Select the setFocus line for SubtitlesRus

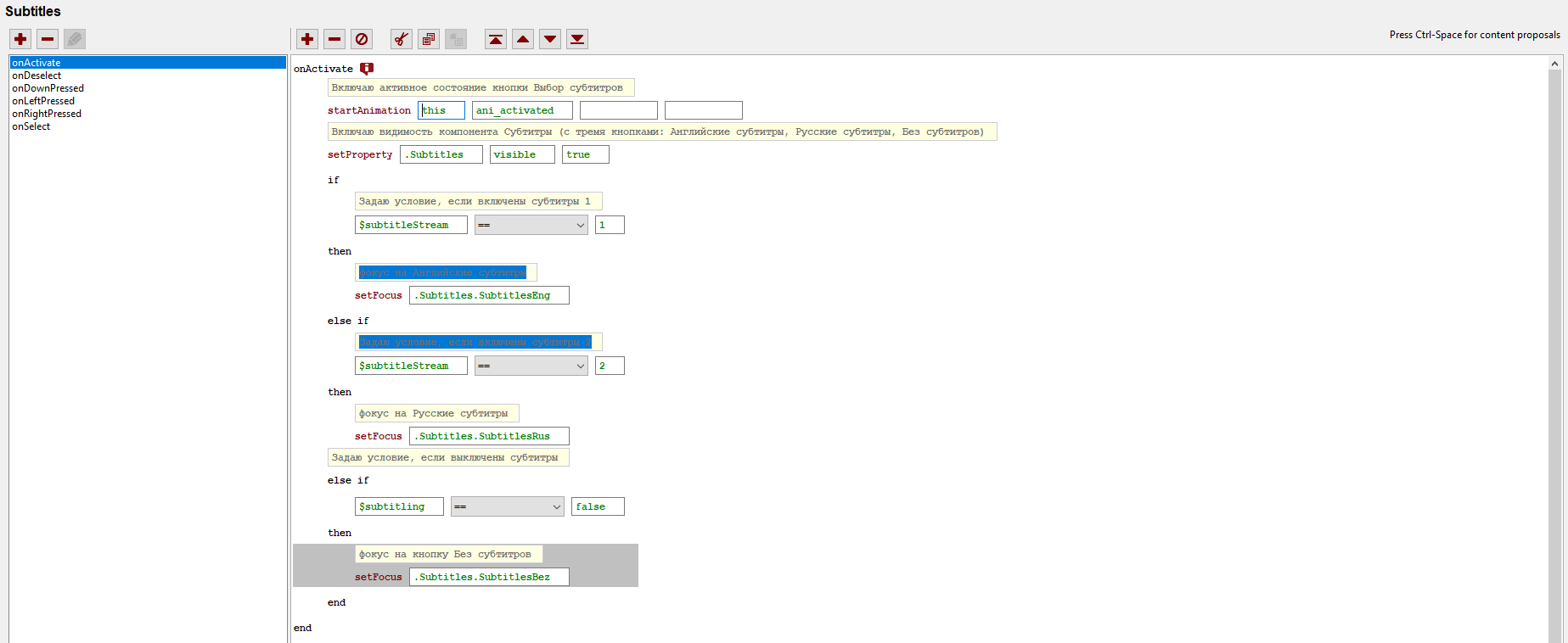click(379, 436)
